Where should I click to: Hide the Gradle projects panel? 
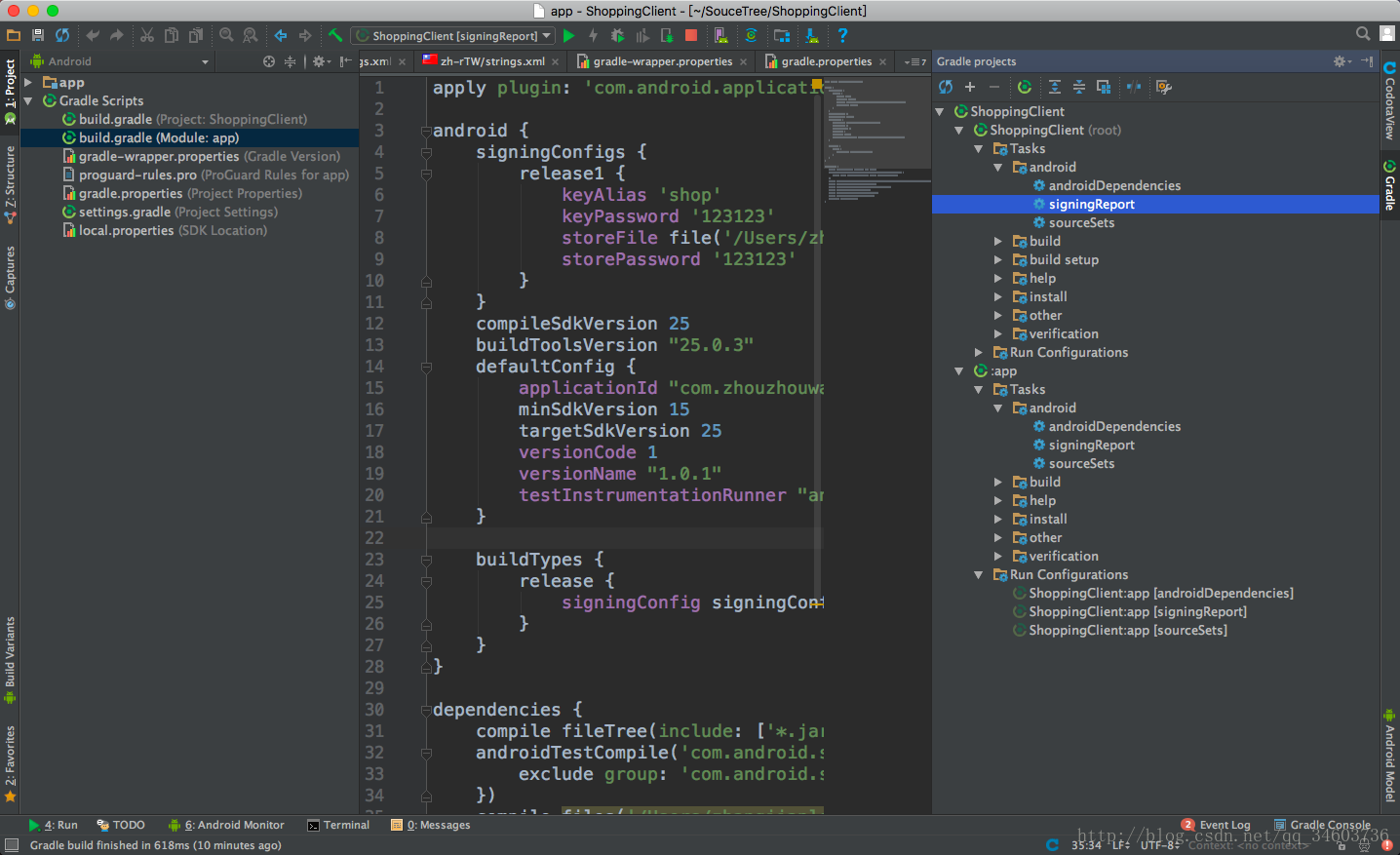[1367, 61]
